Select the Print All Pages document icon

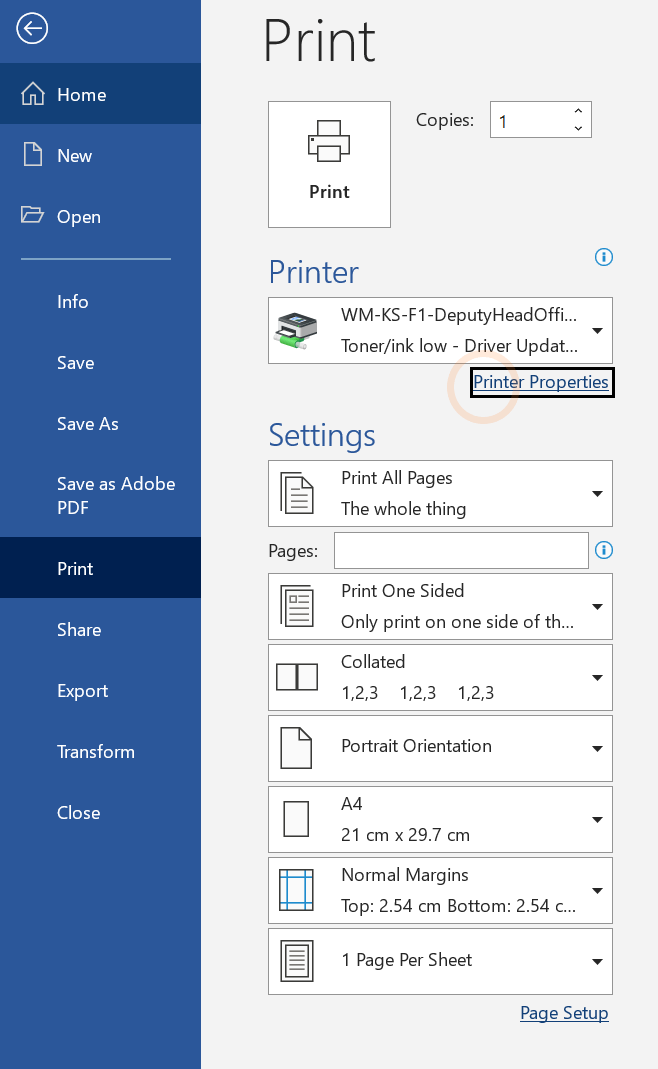297,492
